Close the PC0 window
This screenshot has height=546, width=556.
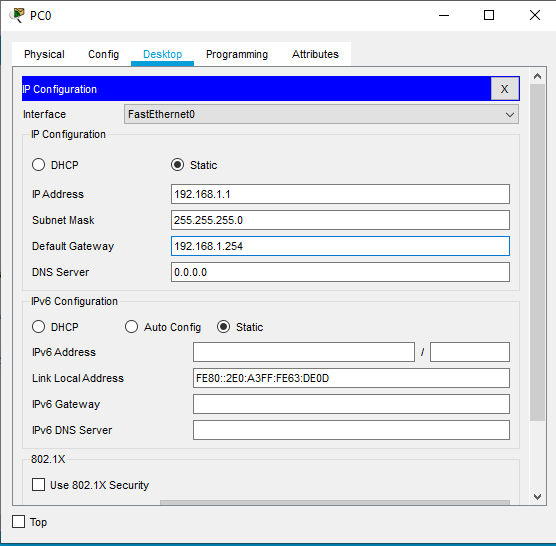[535, 15]
